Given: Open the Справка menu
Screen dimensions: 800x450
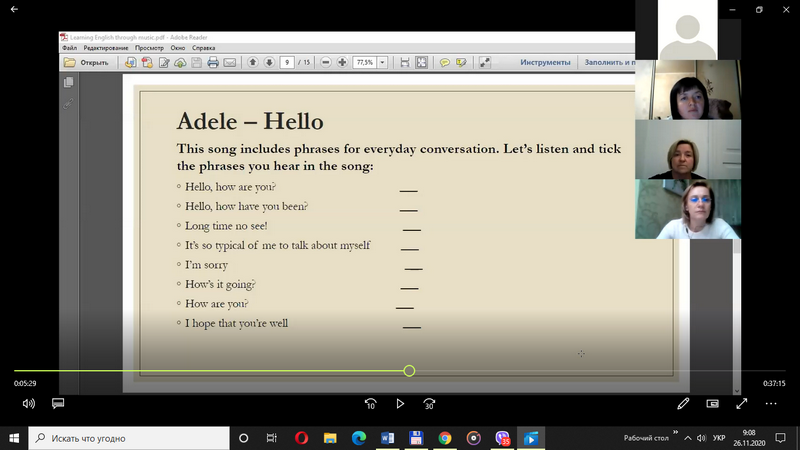Looking at the screenshot, I should tap(204, 48).
